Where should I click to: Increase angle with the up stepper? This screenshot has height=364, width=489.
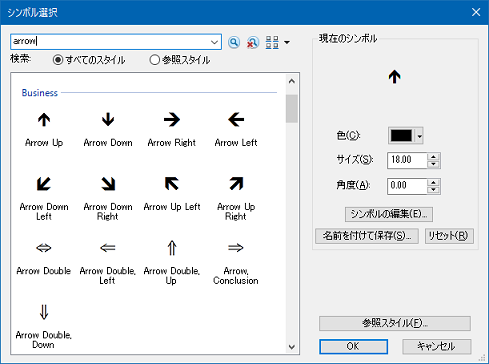tap(433, 182)
